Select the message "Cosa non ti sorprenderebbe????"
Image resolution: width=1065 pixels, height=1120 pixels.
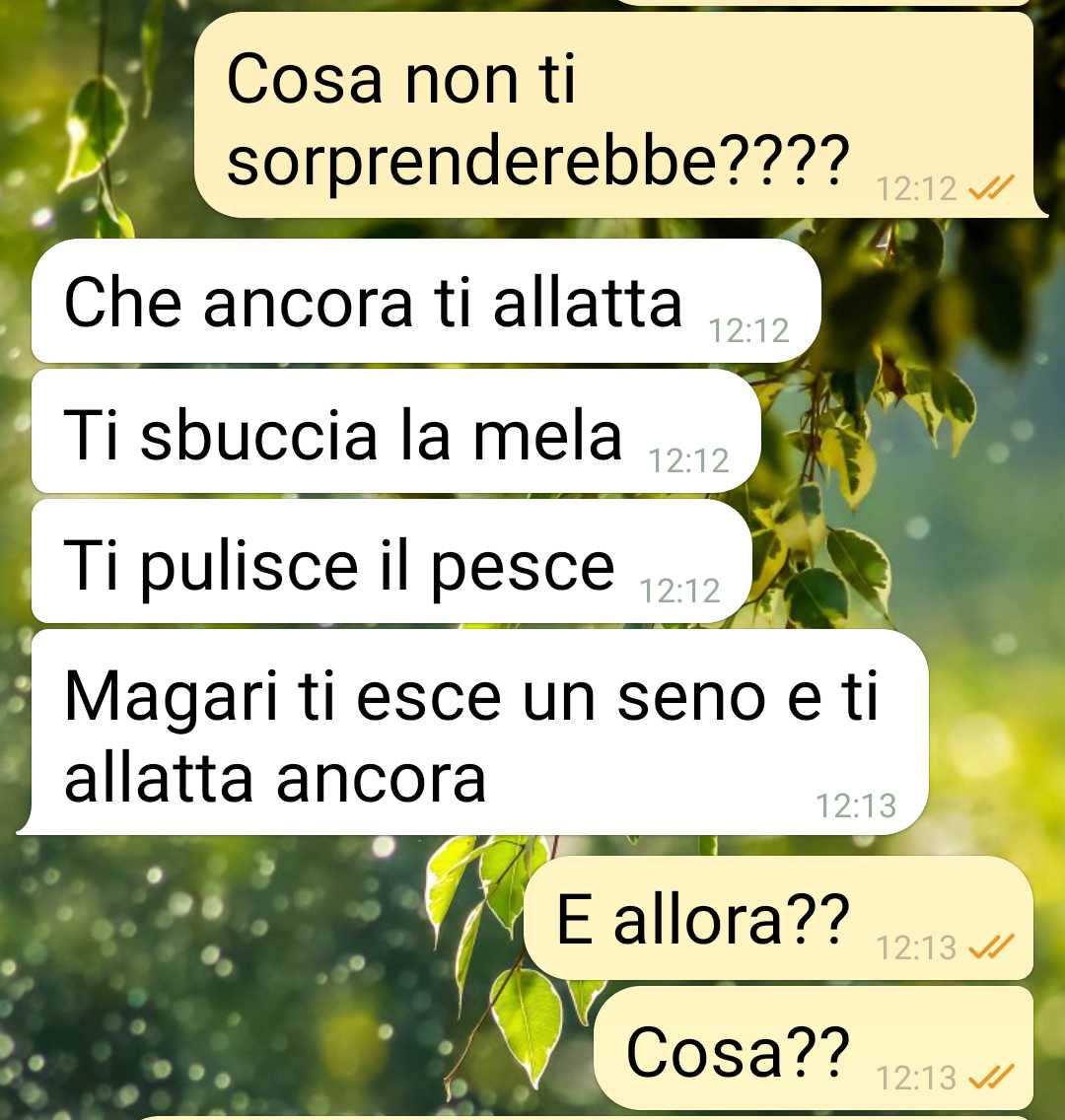614,115
